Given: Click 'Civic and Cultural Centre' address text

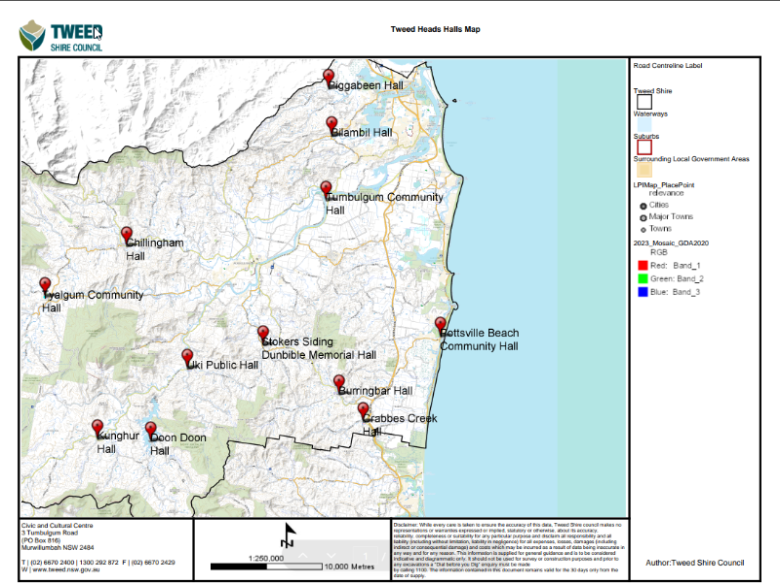Looking at the screenshot, I should [57, 525].
